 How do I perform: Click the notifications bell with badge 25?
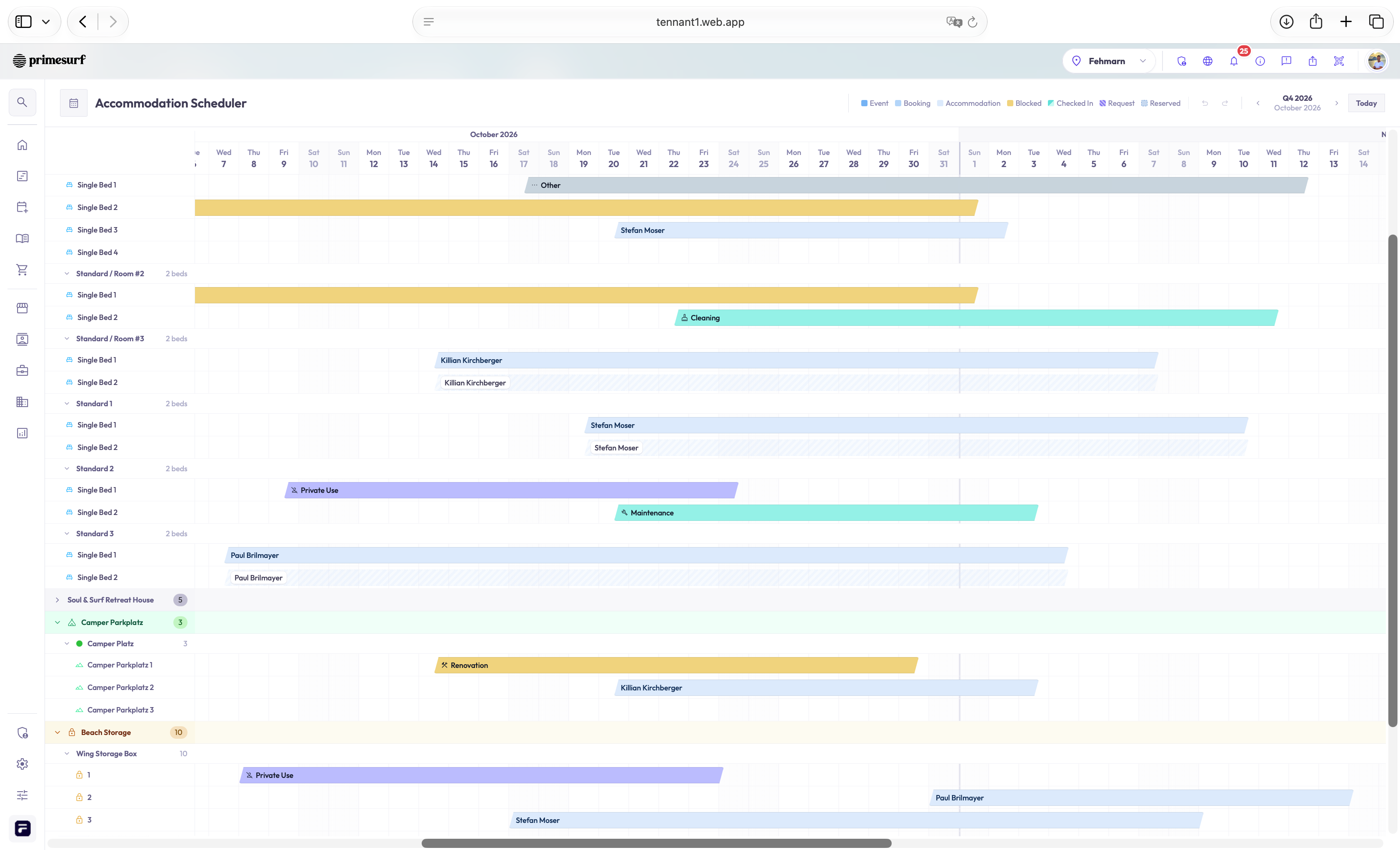click(x=1234, y=61)
